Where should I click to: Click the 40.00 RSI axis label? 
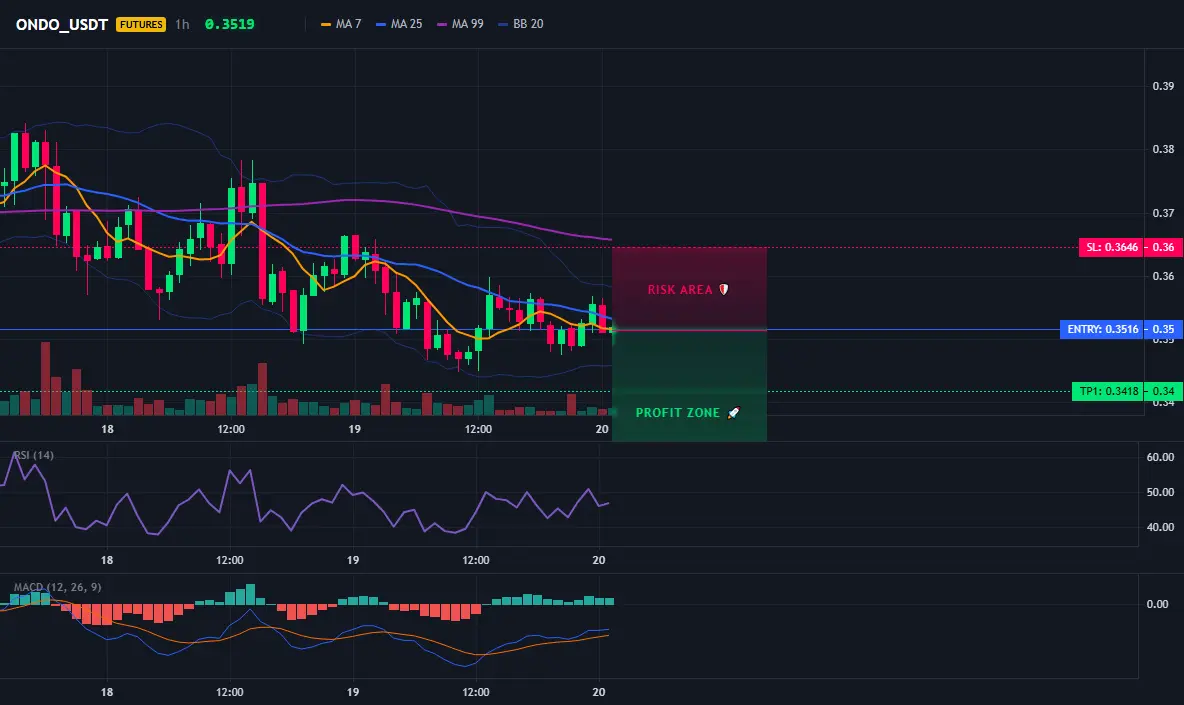(x=1160, y=527)
